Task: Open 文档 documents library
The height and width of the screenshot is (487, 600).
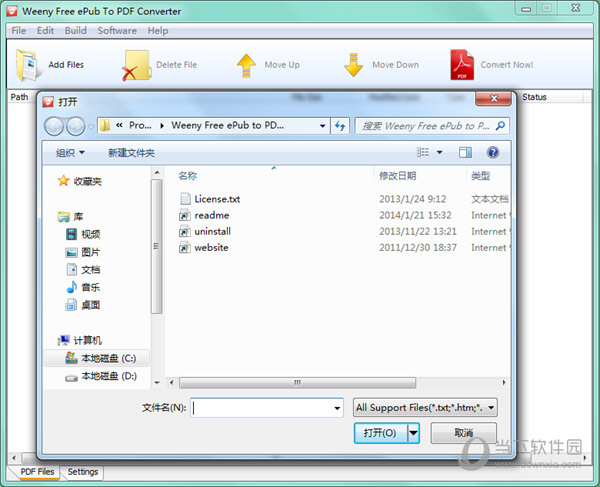Action: point(83,269)
